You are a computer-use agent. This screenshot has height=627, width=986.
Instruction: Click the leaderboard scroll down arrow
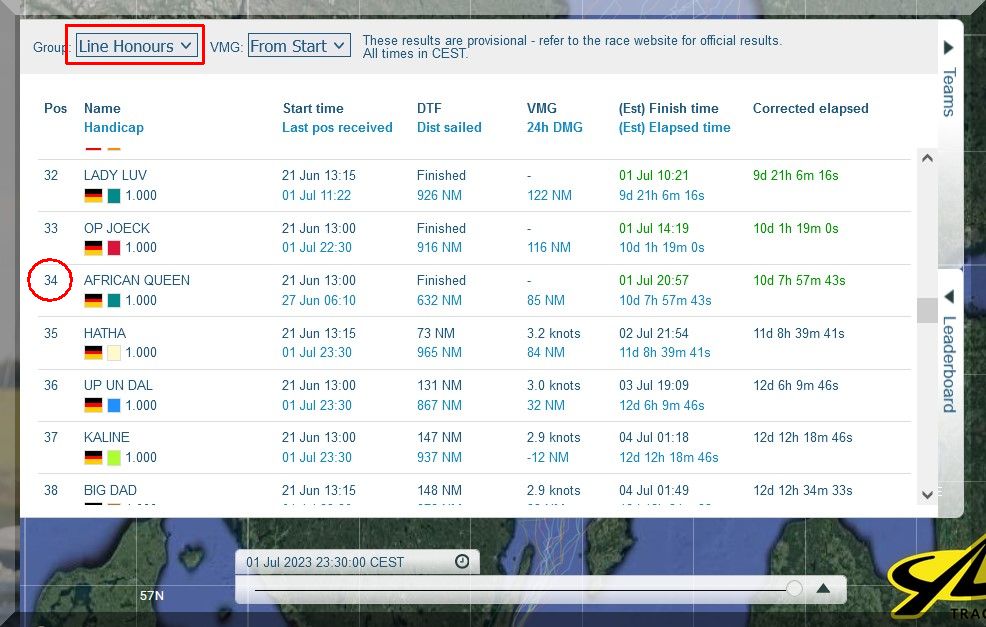point(927,494)
